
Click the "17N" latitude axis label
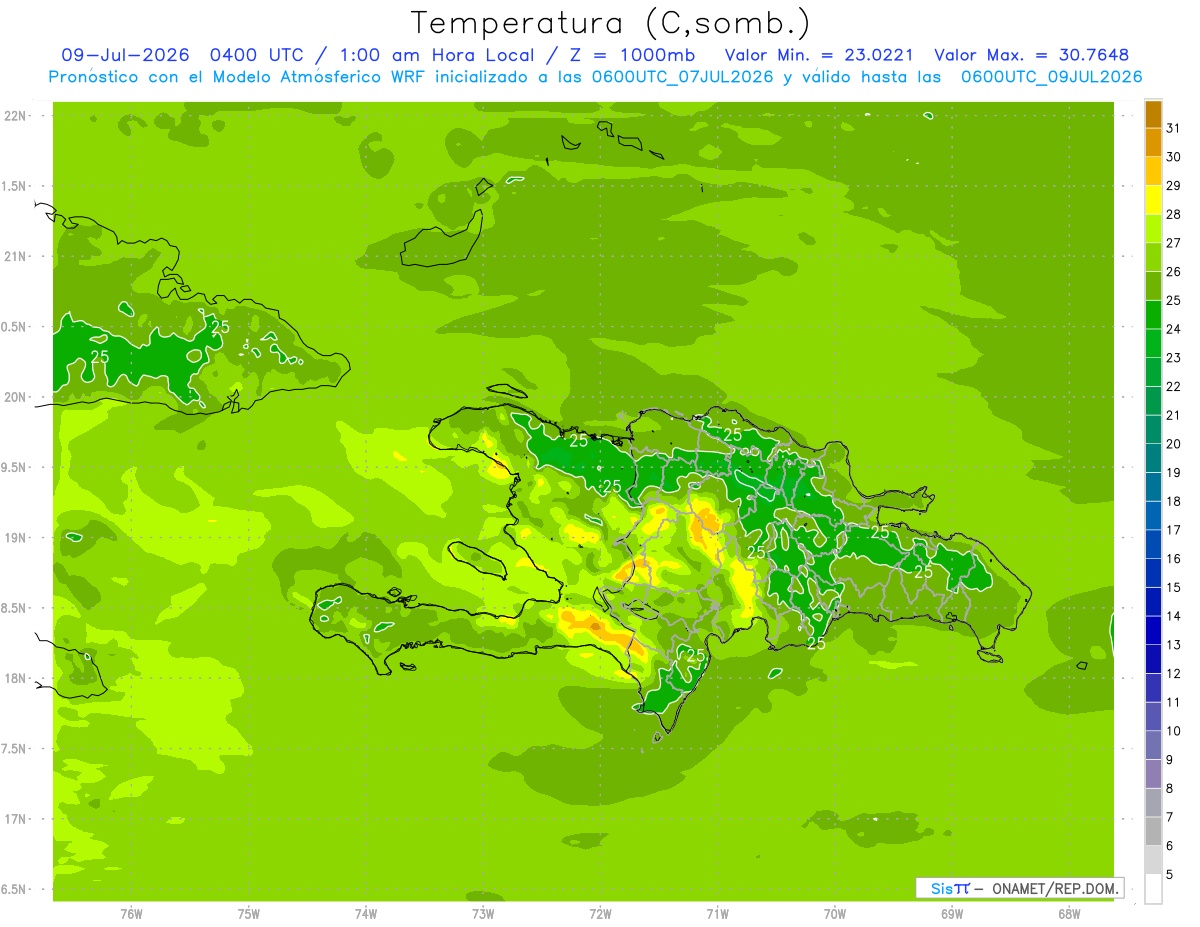pyautogui.click(x=16, y=820)
